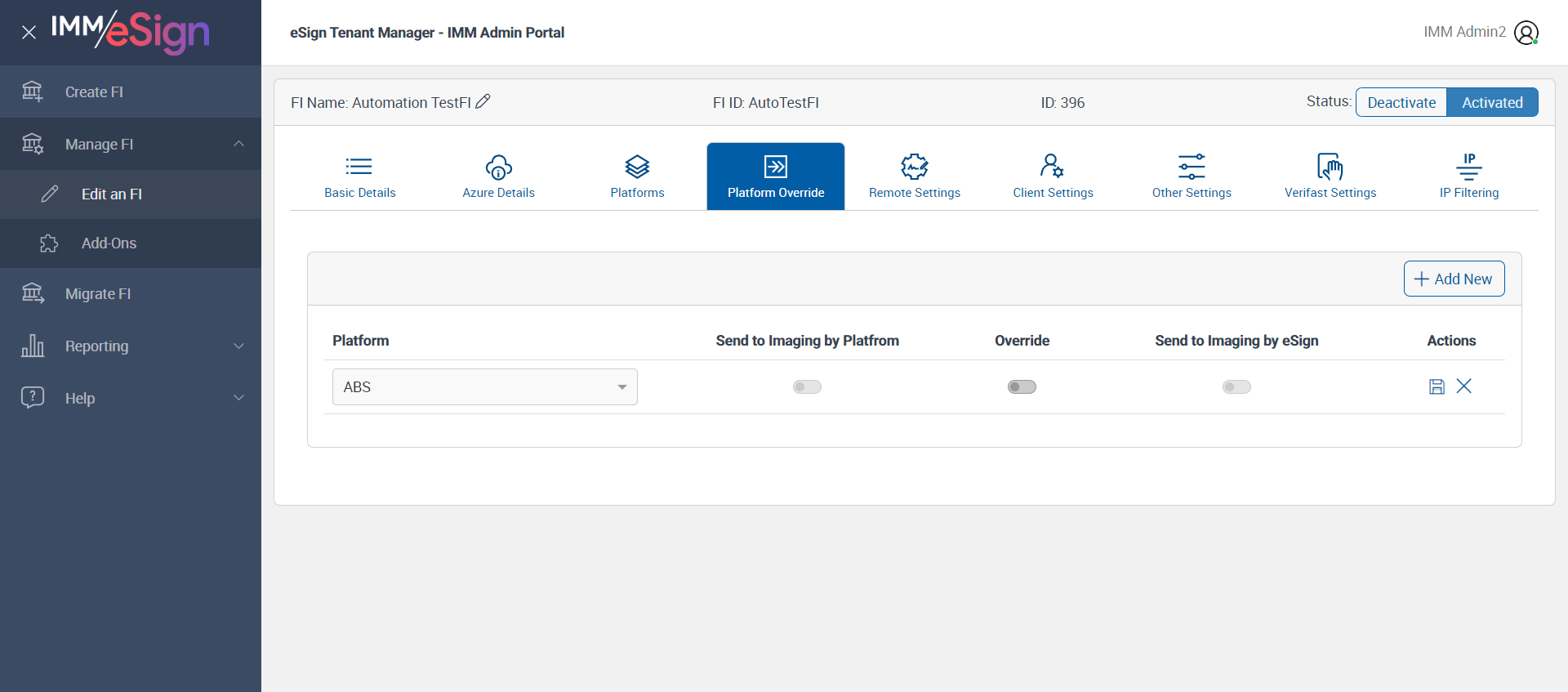The height and width of the screenshot is (692, 1568).
Task: Expand the Help sidebar menu
Action: pos(131,399)
